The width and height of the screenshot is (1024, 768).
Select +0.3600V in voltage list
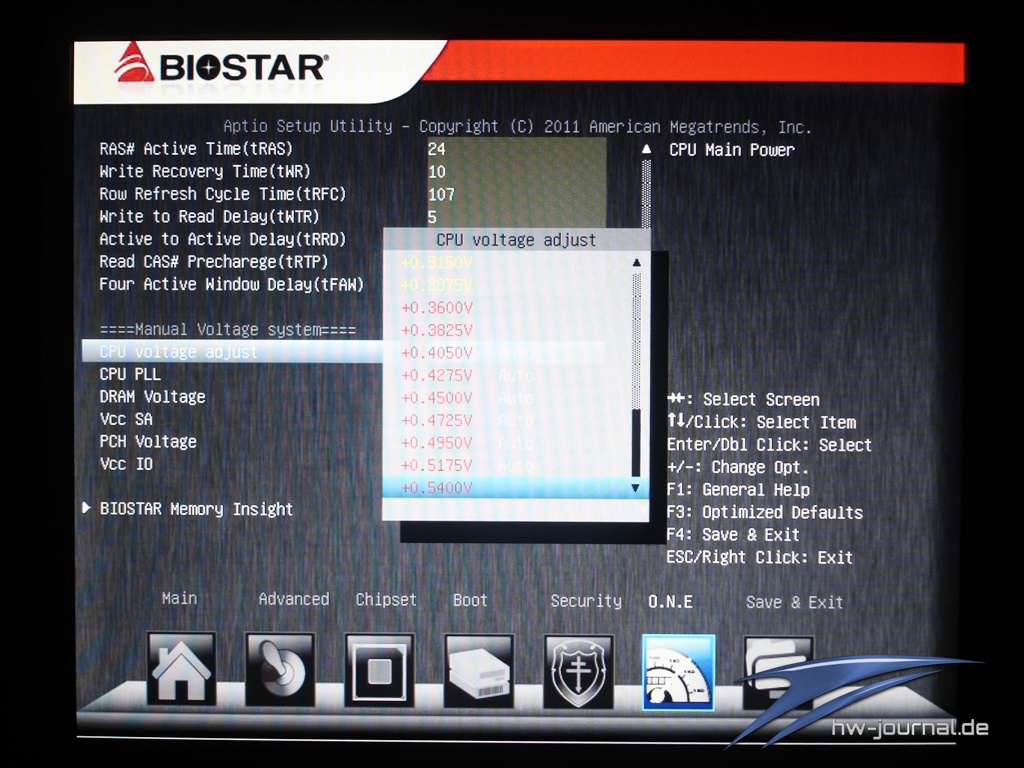pyautogui.click(x=437, y=308)
